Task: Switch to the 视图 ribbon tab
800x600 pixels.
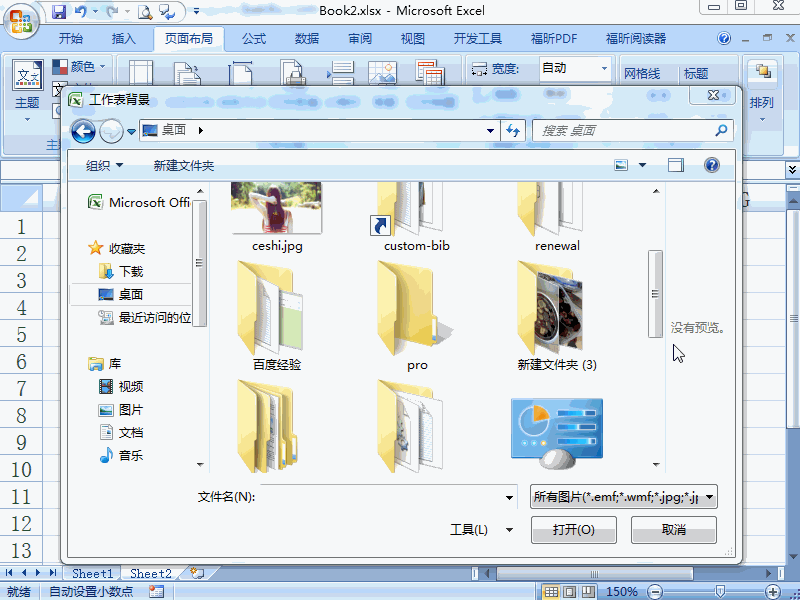Action: point(413,39)
